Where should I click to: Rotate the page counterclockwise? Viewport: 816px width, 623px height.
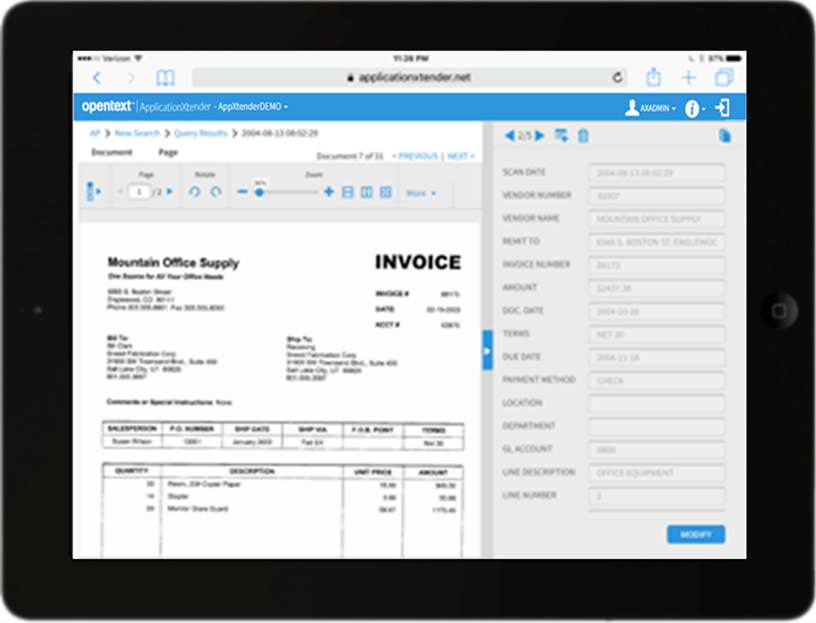[x=195, y=192]
